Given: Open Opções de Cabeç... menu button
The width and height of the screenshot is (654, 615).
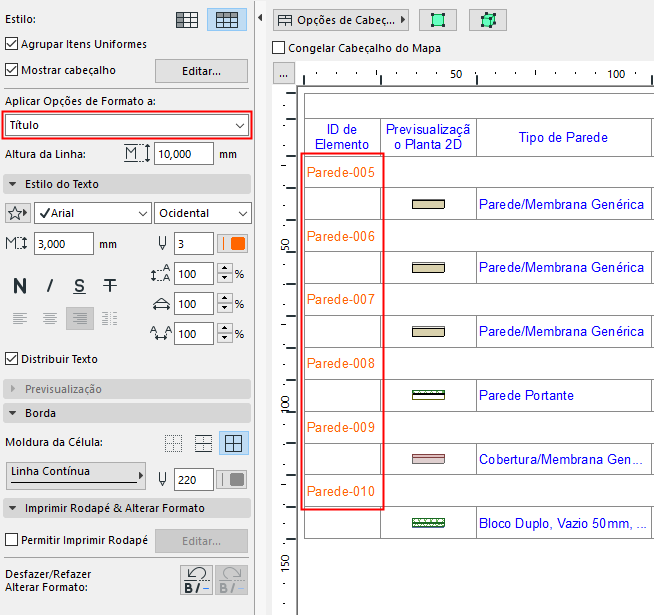Looking at the screenshot, I should [x=341, y=20].
